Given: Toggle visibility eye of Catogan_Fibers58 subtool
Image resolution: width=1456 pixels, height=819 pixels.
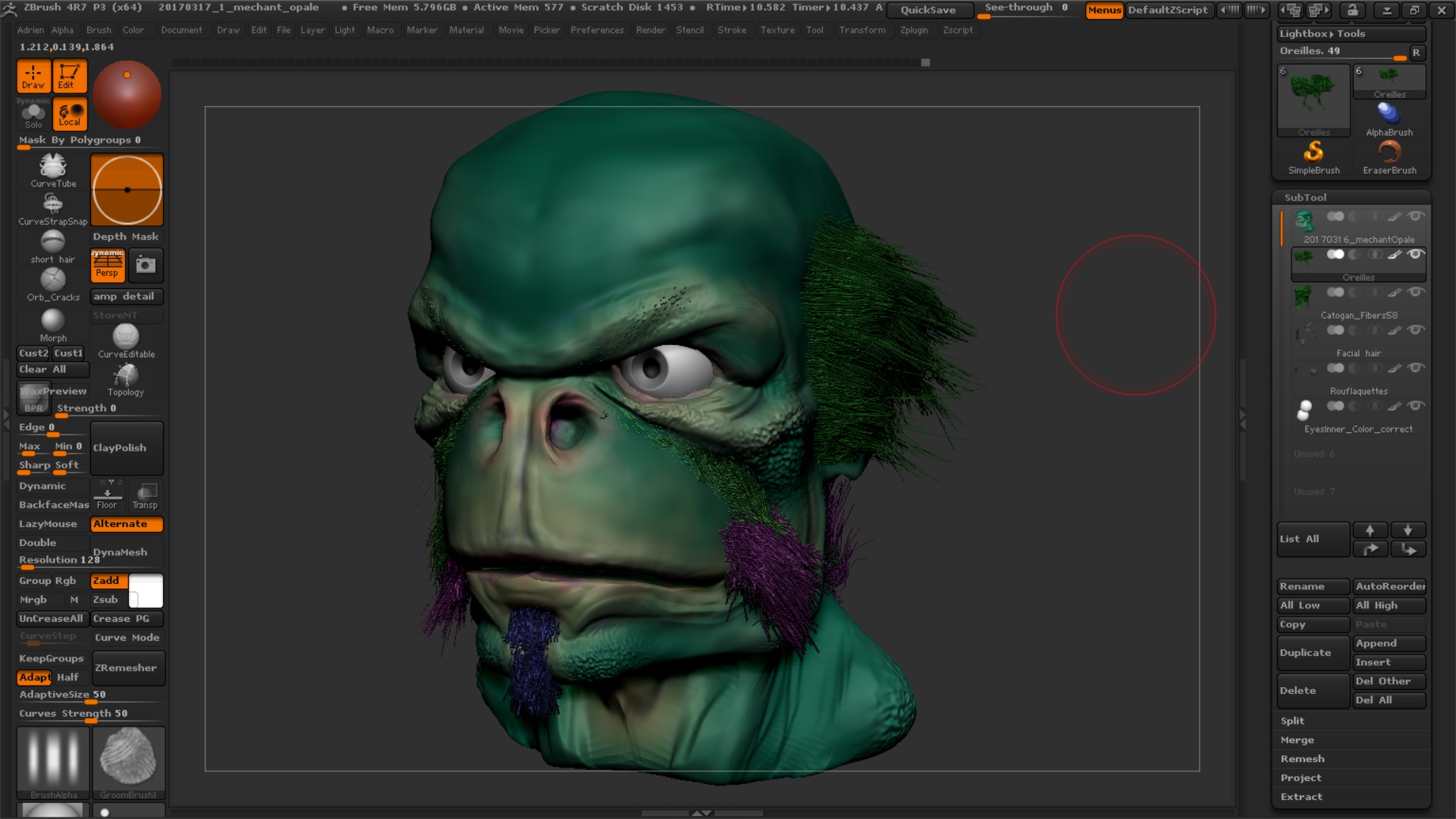Looking at the screenshot, I should click(x=1415, y=292).
